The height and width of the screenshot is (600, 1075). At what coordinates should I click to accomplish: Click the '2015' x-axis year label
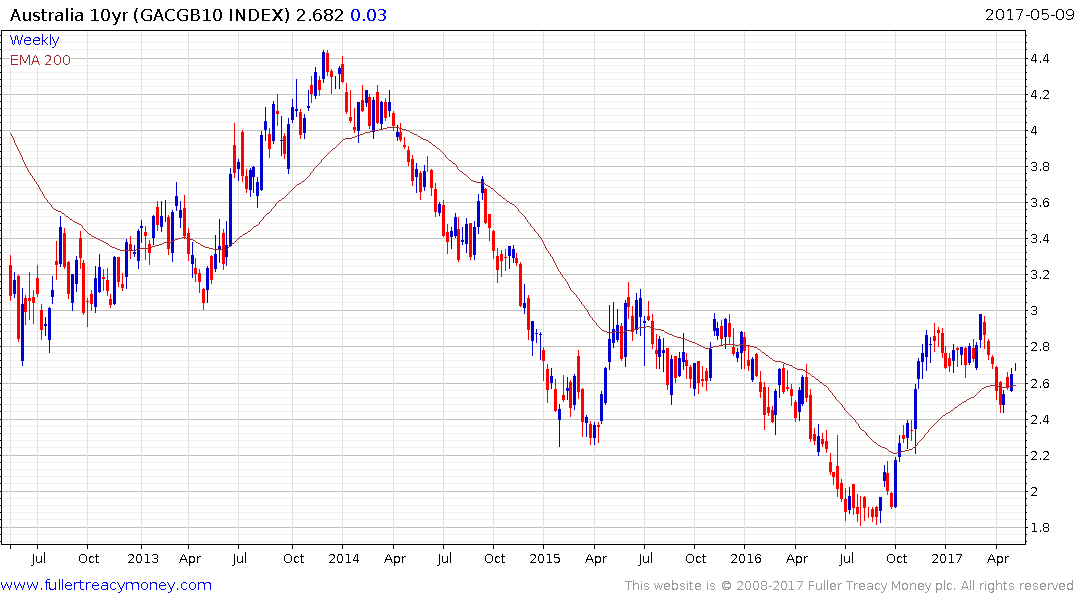[x=545, y=558]
